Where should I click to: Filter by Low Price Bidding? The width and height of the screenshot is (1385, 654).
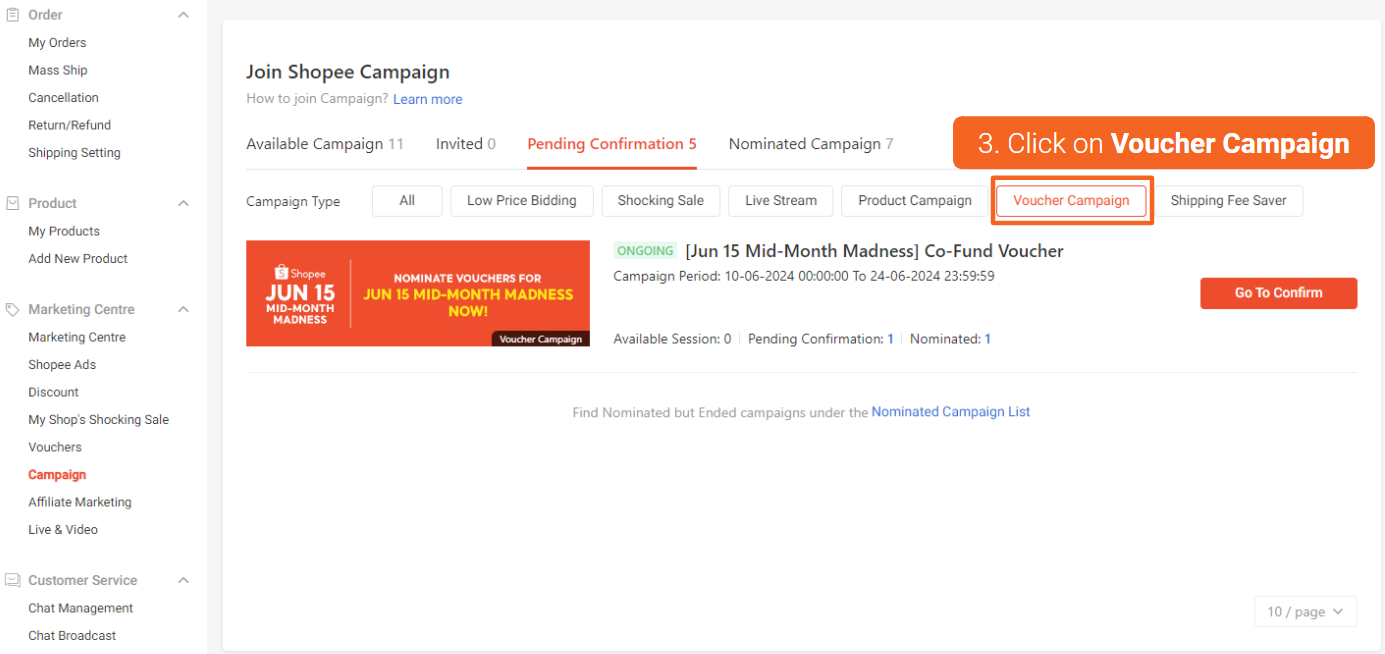click(x=522, y=201)
